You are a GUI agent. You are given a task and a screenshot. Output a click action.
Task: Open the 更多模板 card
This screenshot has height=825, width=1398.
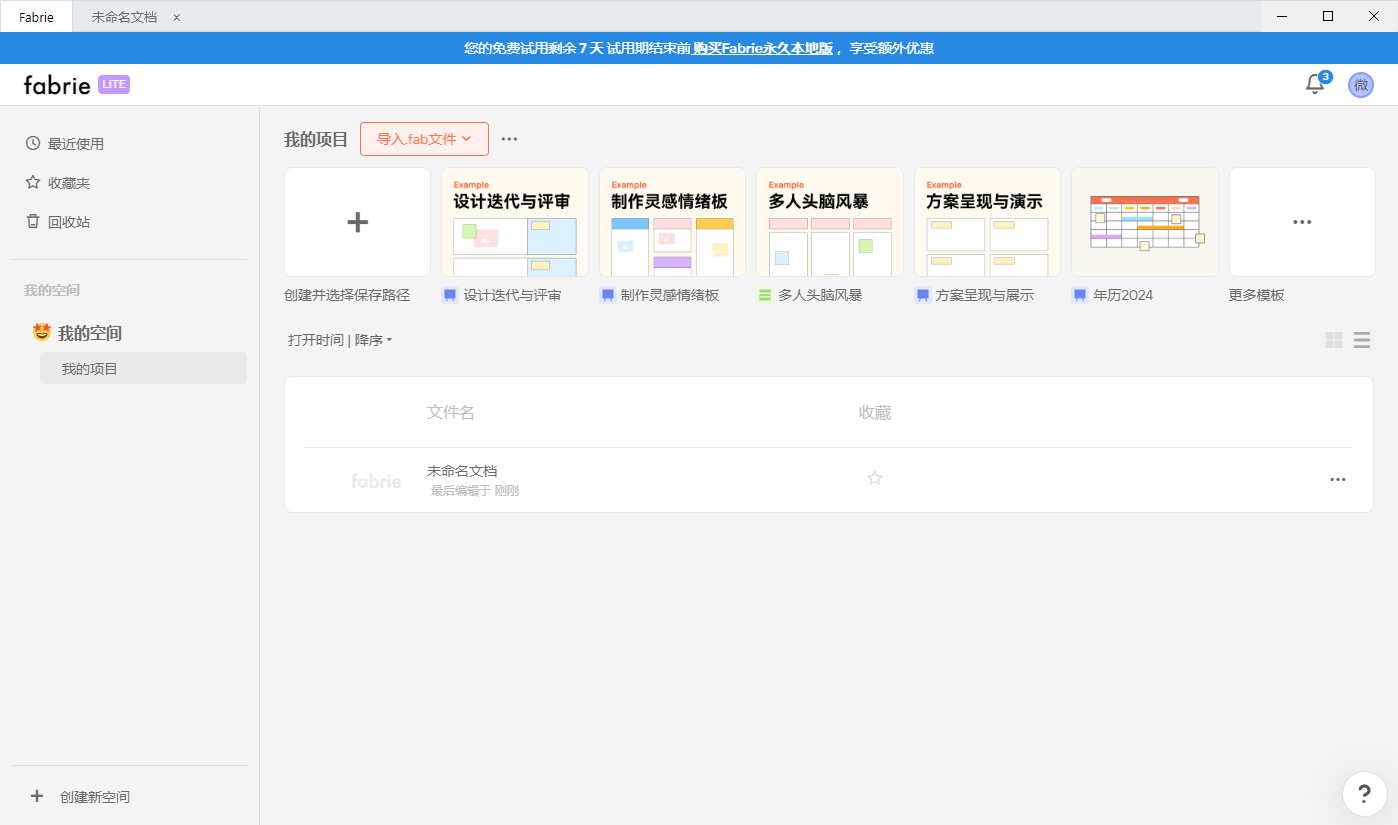pyautogui.click(x=1302, y=222)
